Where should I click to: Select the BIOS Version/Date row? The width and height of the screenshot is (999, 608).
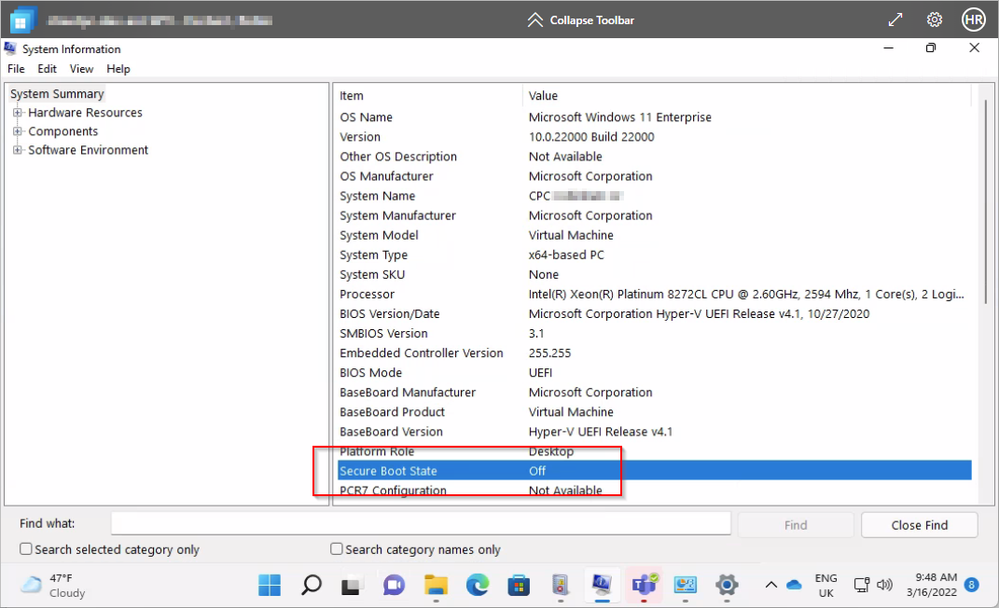point(654,314)
